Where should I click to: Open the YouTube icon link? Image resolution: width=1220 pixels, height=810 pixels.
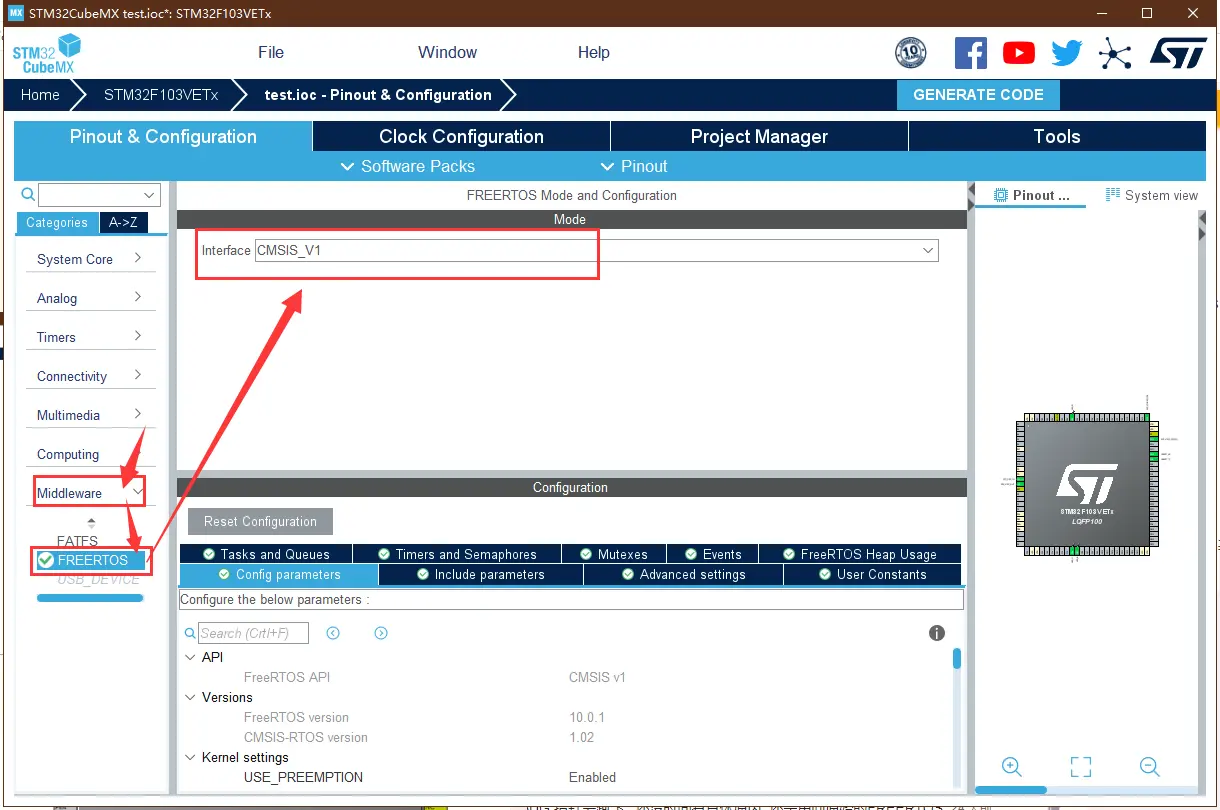click(x=1019, y=53)
